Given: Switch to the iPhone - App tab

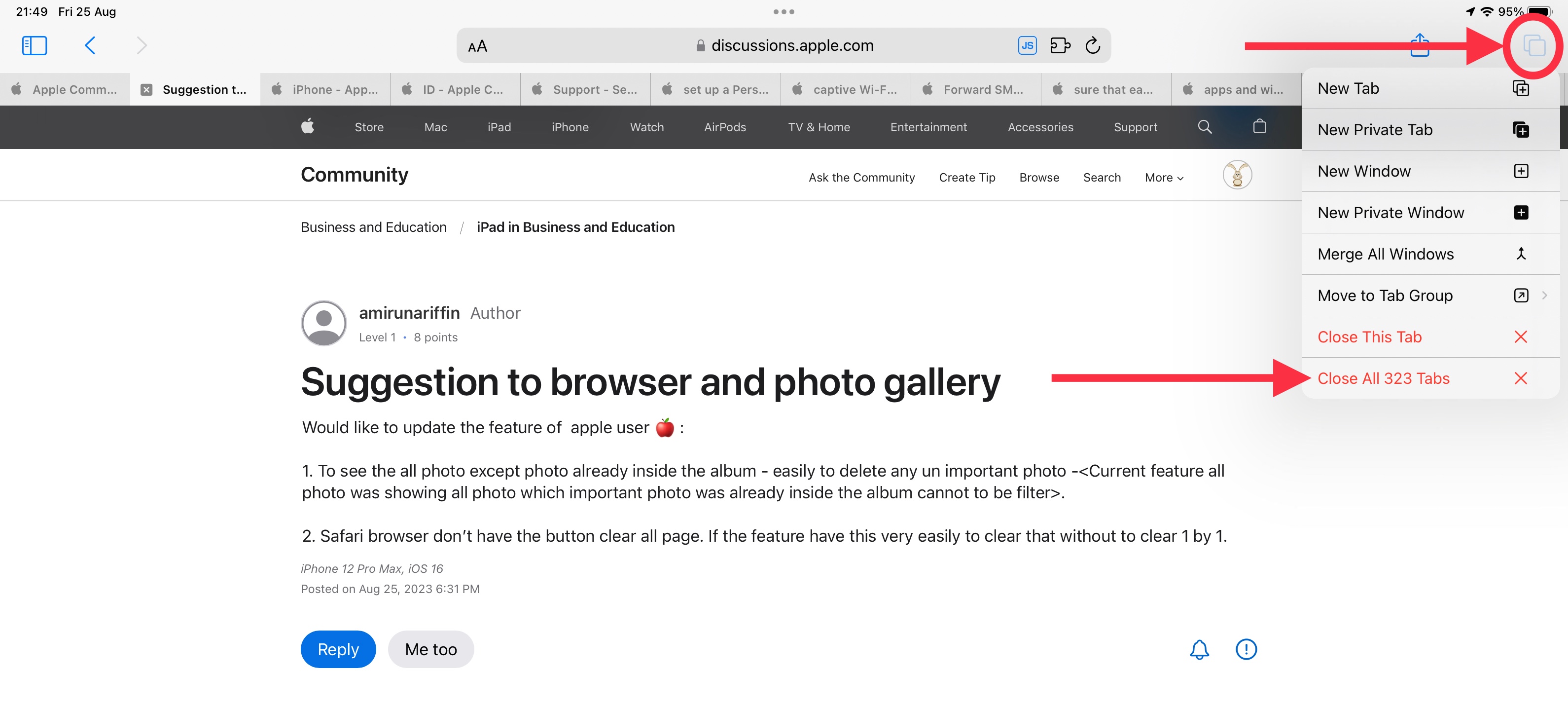Looking at the screenshot, I should pos(325,90).
